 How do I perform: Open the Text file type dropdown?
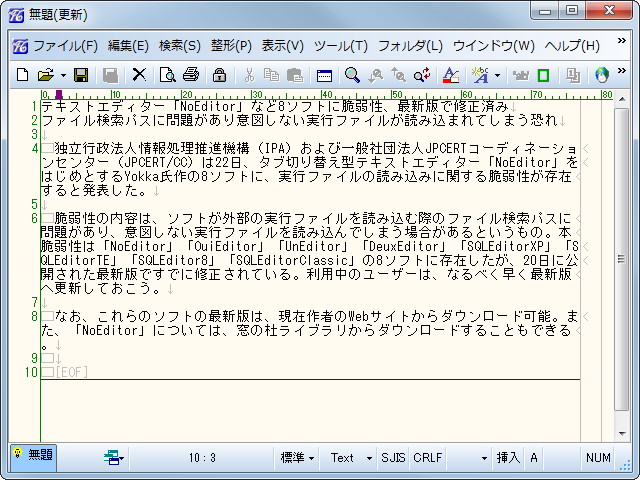pyautogui.click(x=350, y=458)
